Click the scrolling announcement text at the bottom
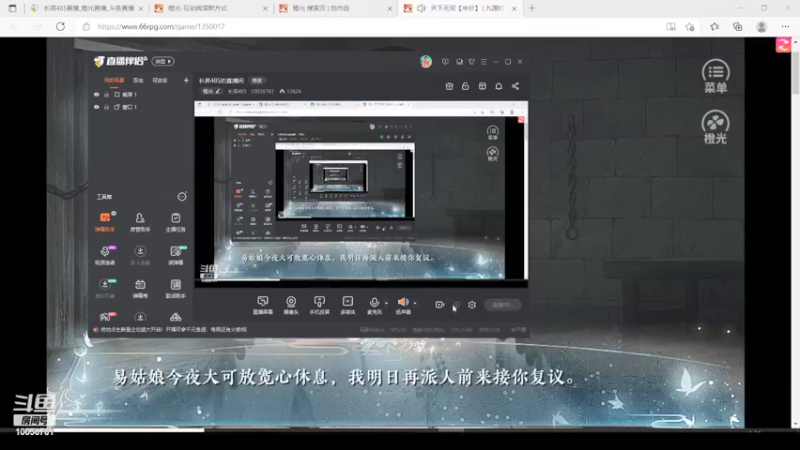The width and height of the screenshot is (800, 450). [x=173, y=330]
